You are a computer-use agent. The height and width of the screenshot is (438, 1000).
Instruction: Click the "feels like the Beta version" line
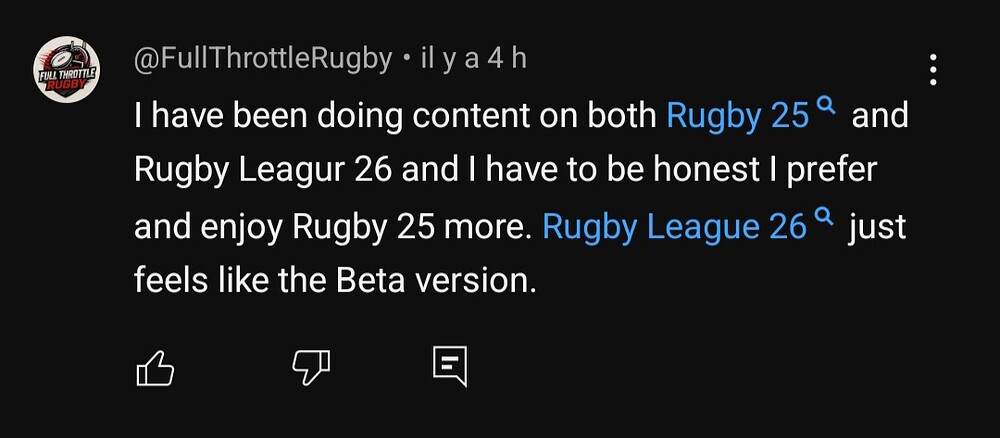335,281
